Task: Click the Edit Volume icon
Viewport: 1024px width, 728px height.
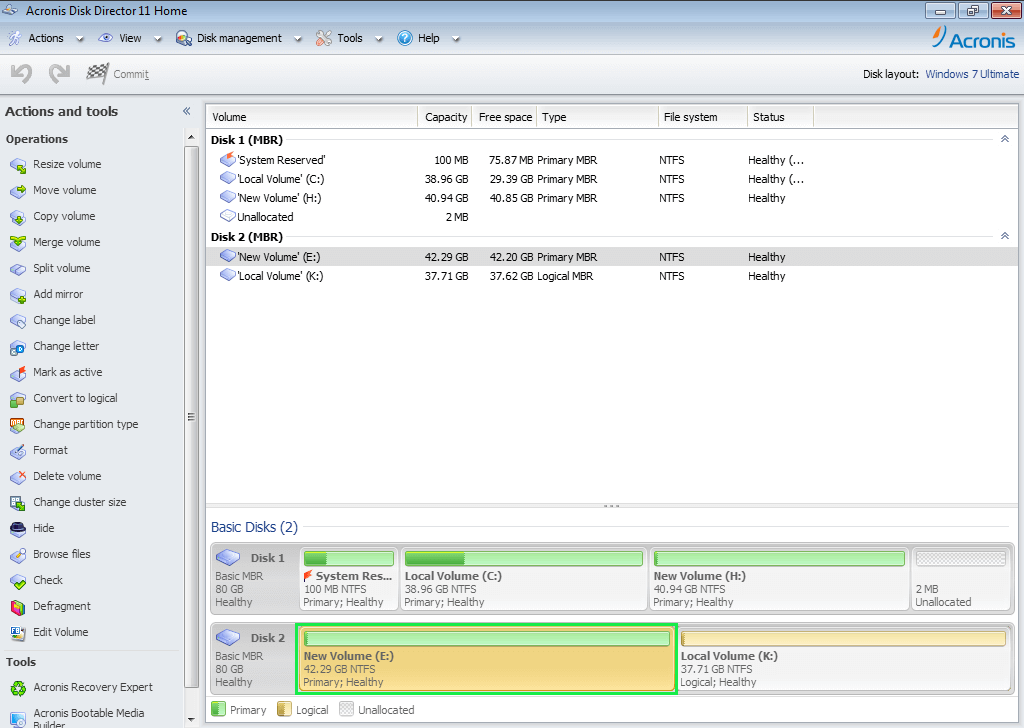Action: (18, 633)
